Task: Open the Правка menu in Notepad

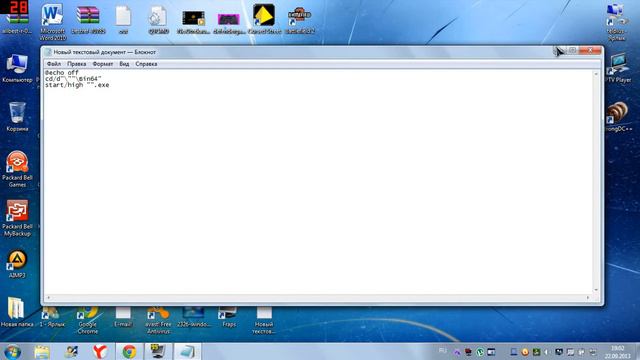Action: [x=76, y=64]
